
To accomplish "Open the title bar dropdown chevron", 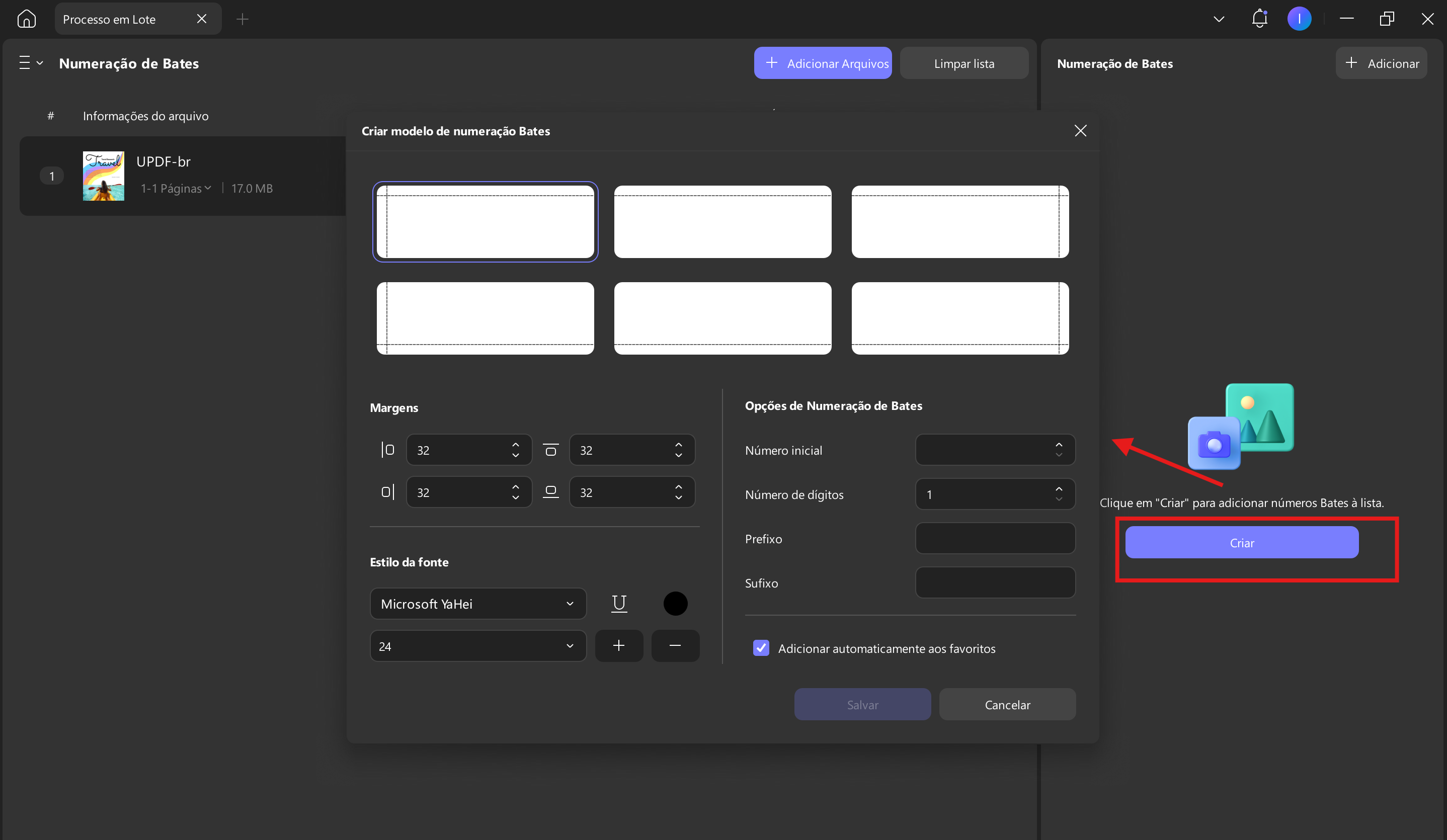I will click(1219, 19).
